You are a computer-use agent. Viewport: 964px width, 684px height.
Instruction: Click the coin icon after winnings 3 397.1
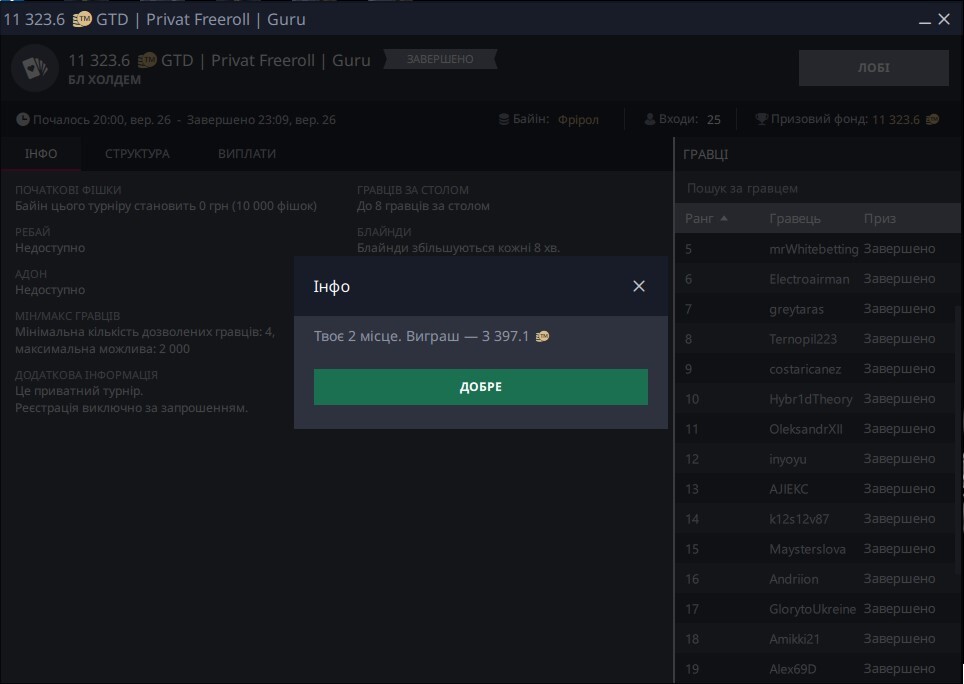[542, 337]
